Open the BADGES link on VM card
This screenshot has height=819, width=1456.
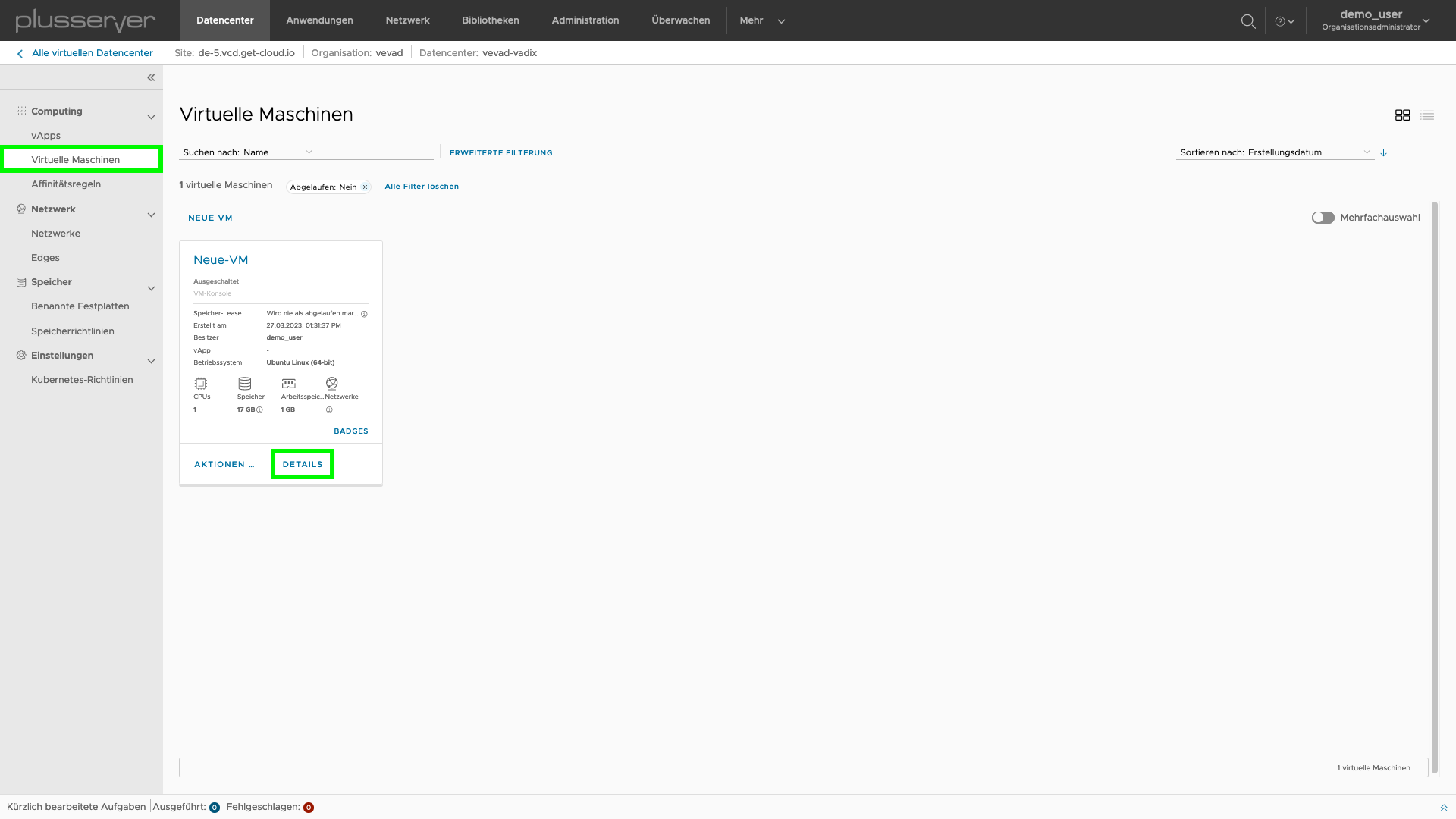(351, 431)
